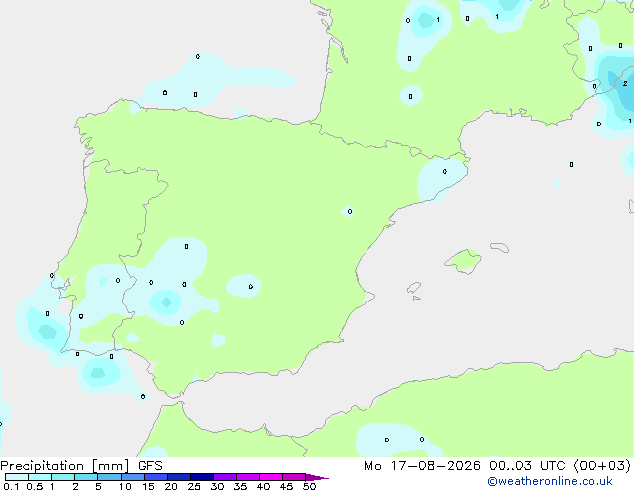Viewport: 634px width, 490px height.
Task: Pick the 1 to 2 mm legend swatch
Action: pos(63,477)
